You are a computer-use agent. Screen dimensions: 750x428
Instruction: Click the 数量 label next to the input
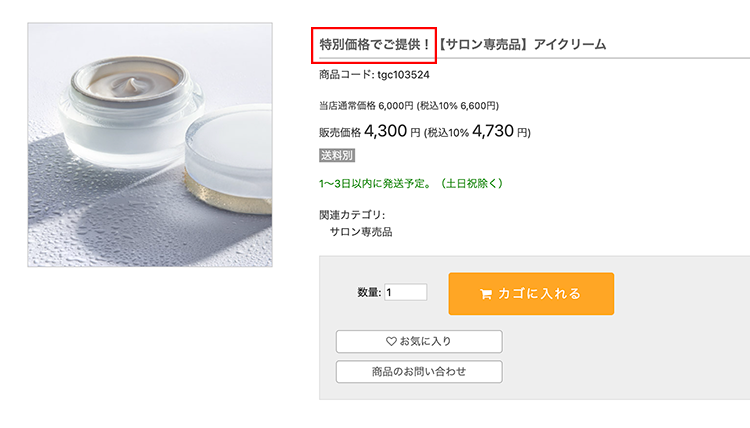pyautogui.click(x=368, y=293)
